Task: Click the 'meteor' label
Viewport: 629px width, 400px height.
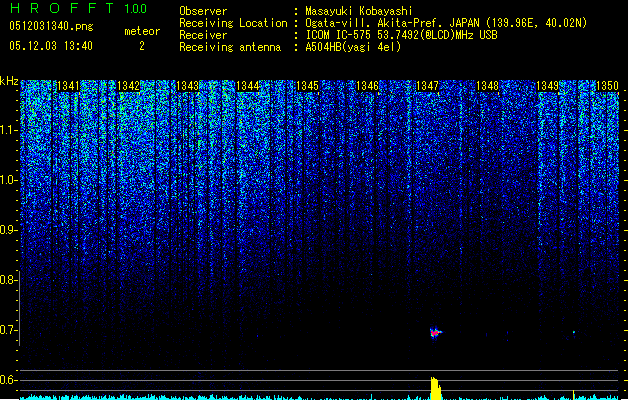Action: pos(142,31)
